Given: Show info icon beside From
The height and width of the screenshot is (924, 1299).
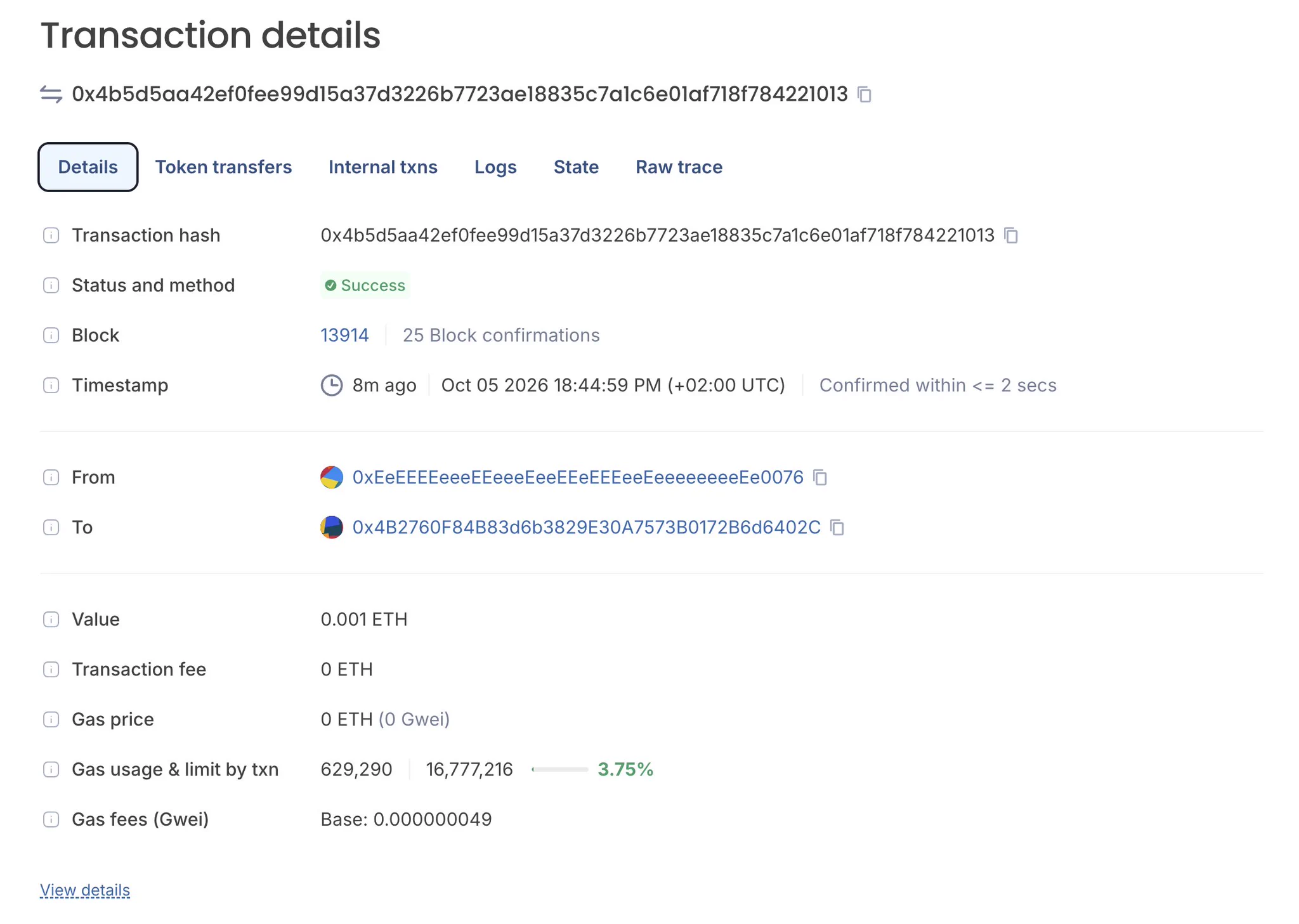Looking at the screenshot, I should (51, 477).
